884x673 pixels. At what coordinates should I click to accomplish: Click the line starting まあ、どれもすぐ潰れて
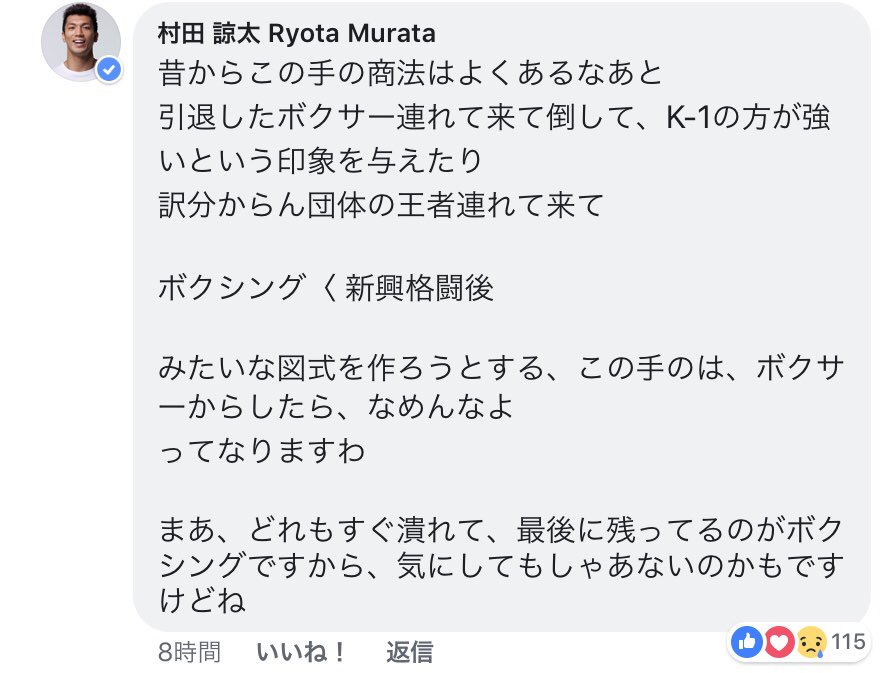(501, 530)
